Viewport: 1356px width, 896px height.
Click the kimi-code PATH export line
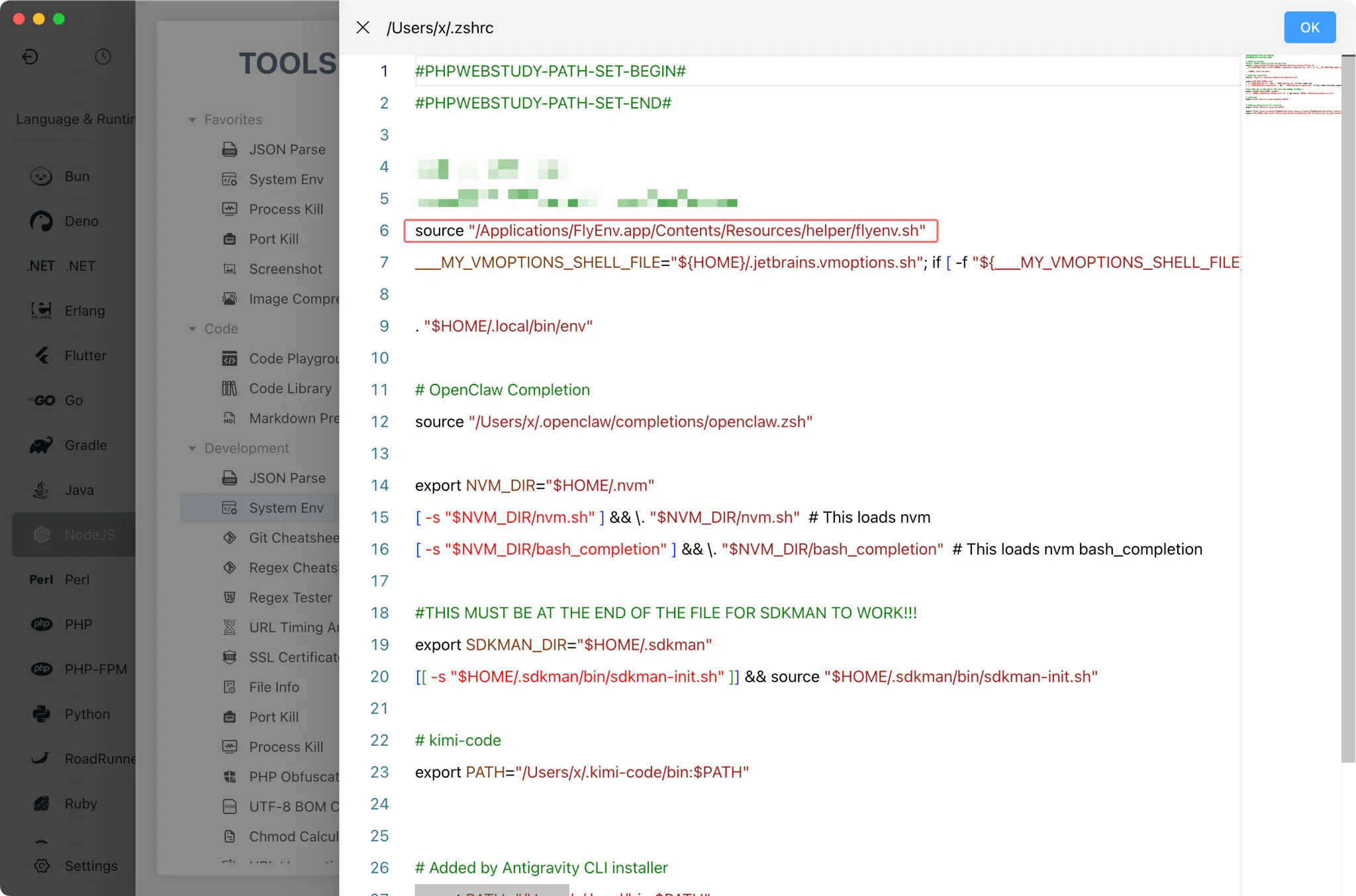pos(582,772)
